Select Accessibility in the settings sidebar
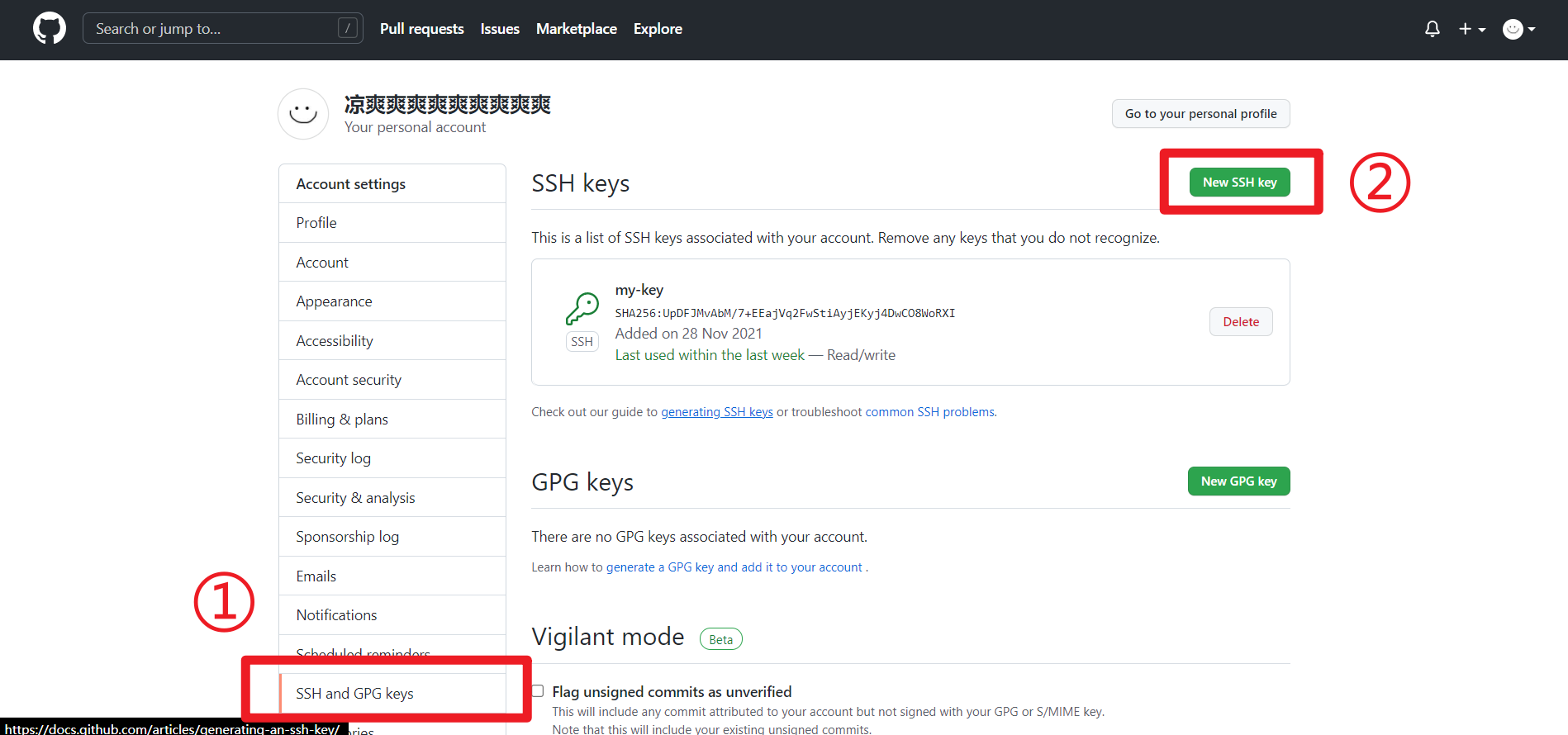This screenshot has height=735, width=1568. tap(392, 341)
